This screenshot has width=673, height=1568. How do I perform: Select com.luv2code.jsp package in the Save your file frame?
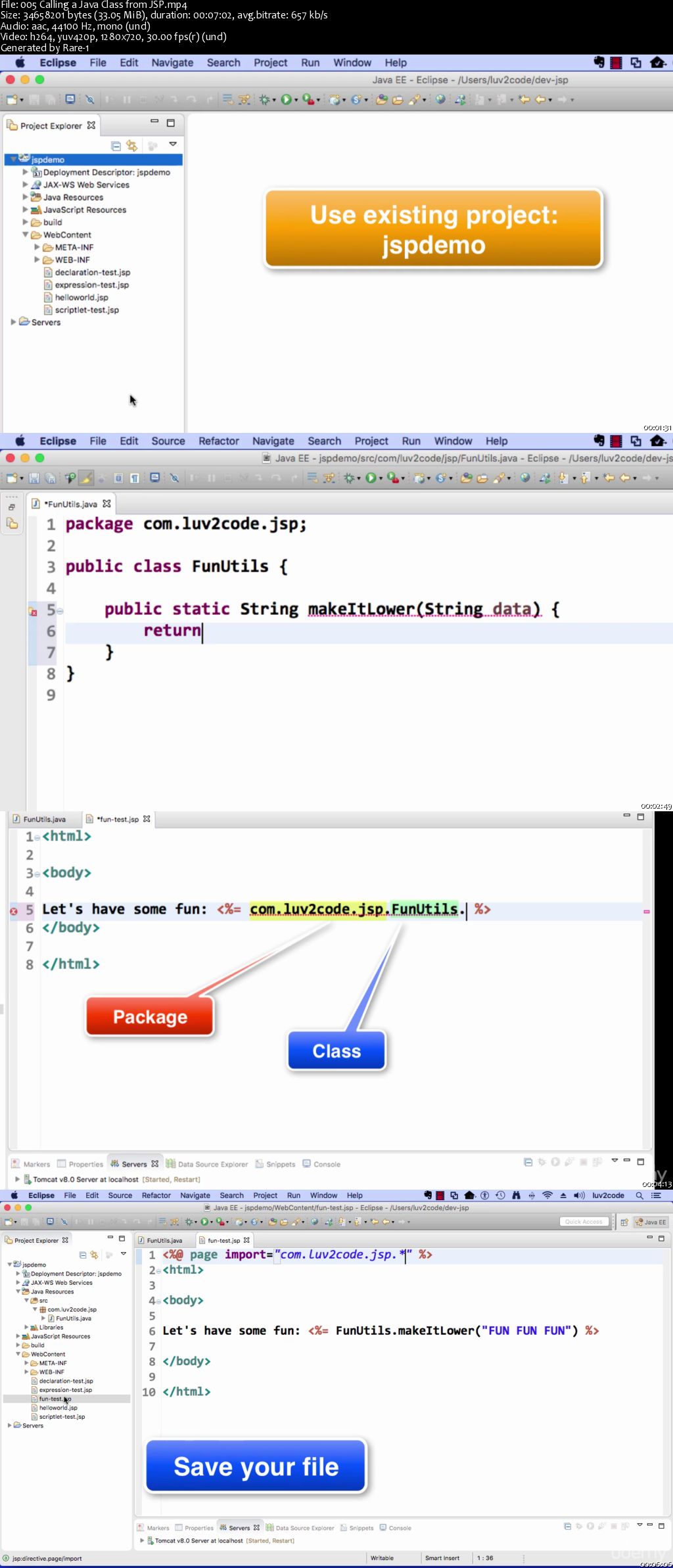[x=68, y=1310]
